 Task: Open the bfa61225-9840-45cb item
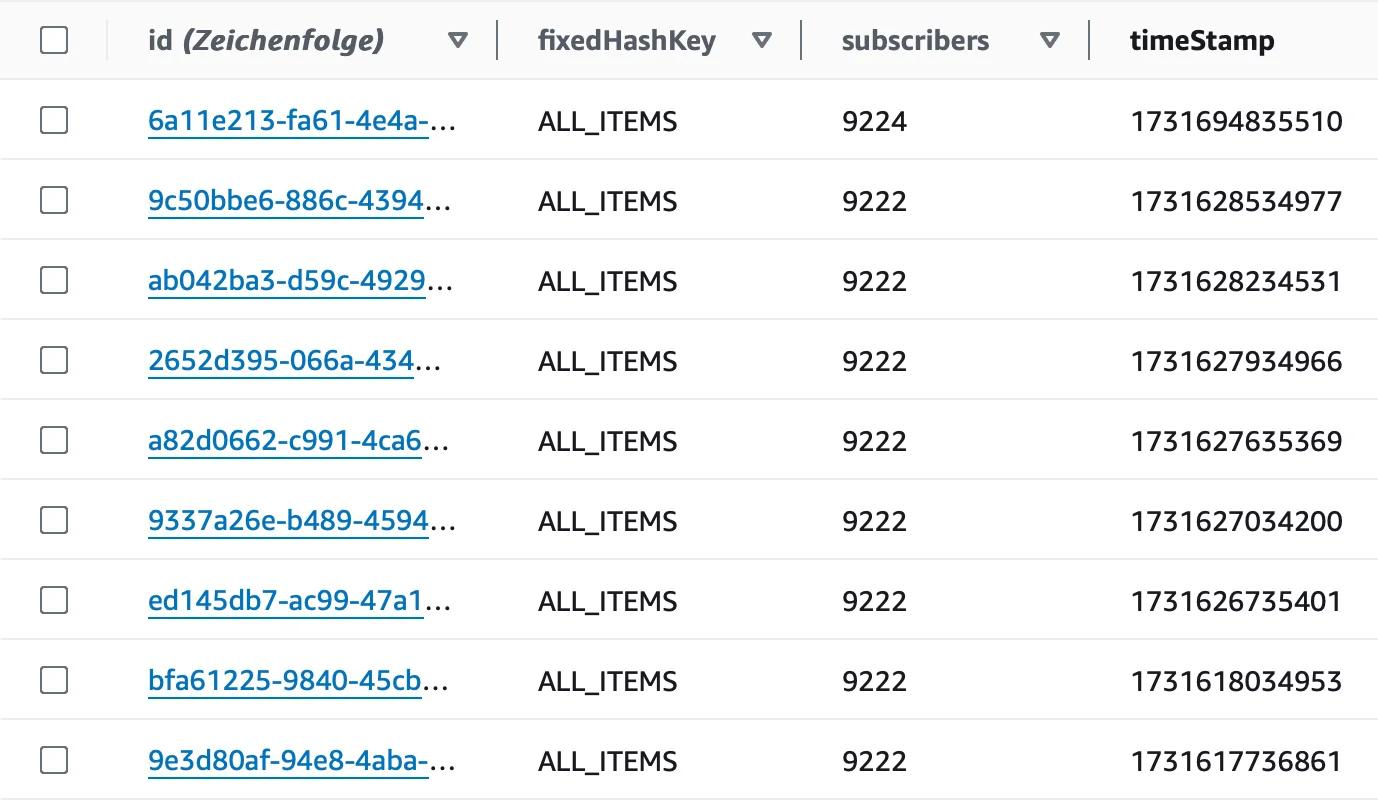pyautogui.click(x=298, y=682)
